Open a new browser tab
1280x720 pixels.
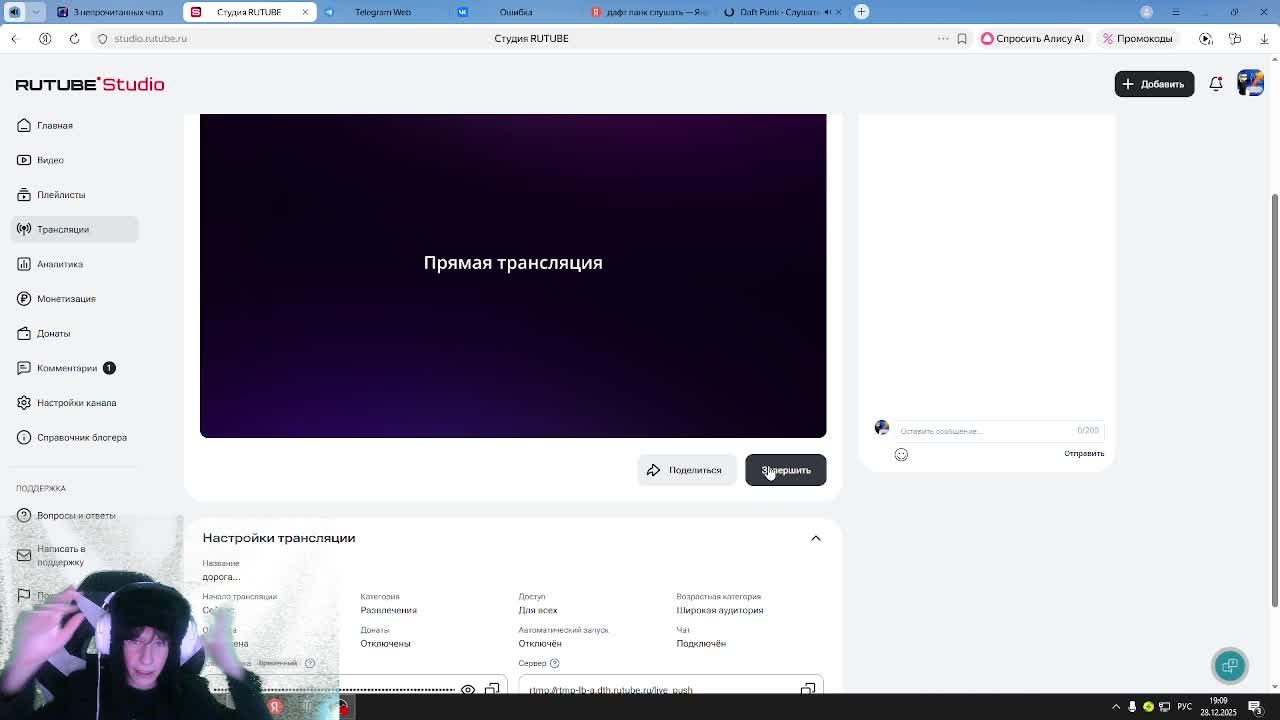[x=861, y=12]
